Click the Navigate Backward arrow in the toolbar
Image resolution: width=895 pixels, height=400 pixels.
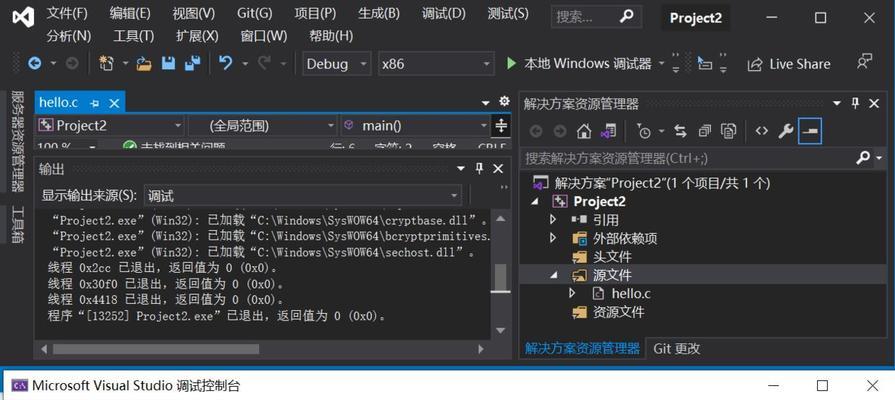tap(34, 63)
